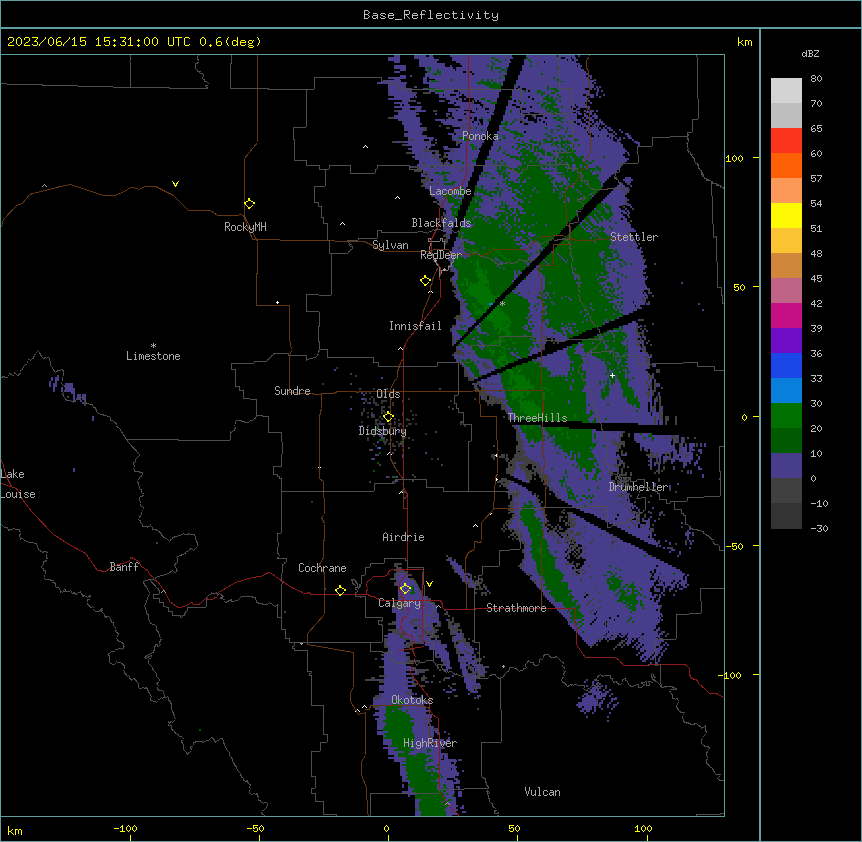Click the Banff label
Screen dimensions: 862x842
coord(124,567)
